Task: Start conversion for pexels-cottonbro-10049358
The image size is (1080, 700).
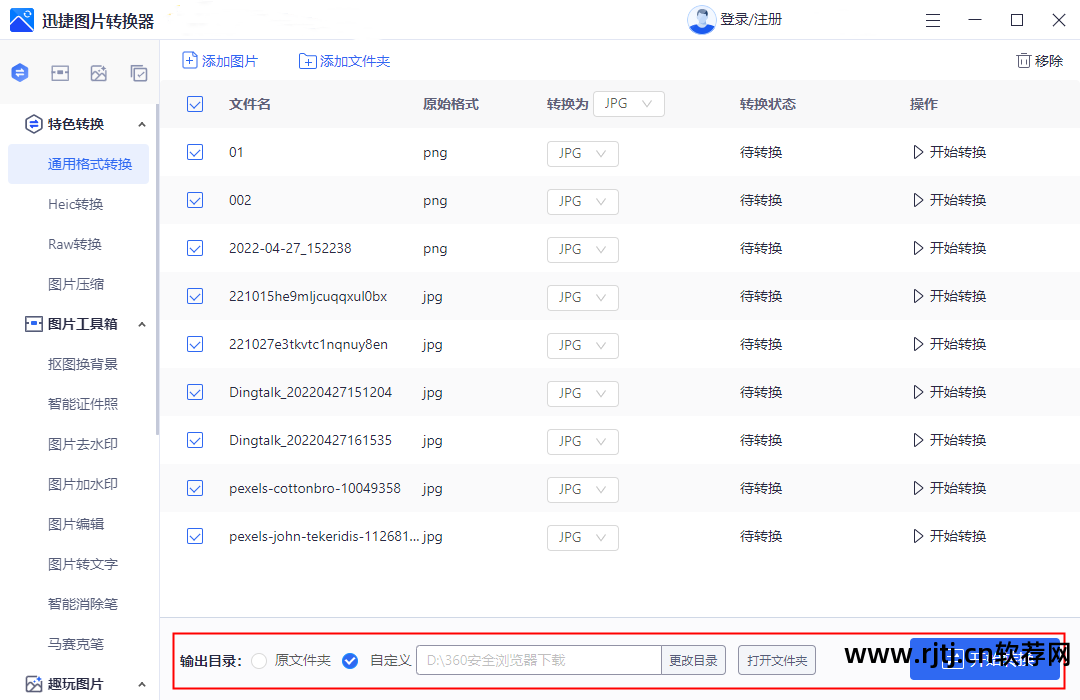Action: tap(948, 488)
